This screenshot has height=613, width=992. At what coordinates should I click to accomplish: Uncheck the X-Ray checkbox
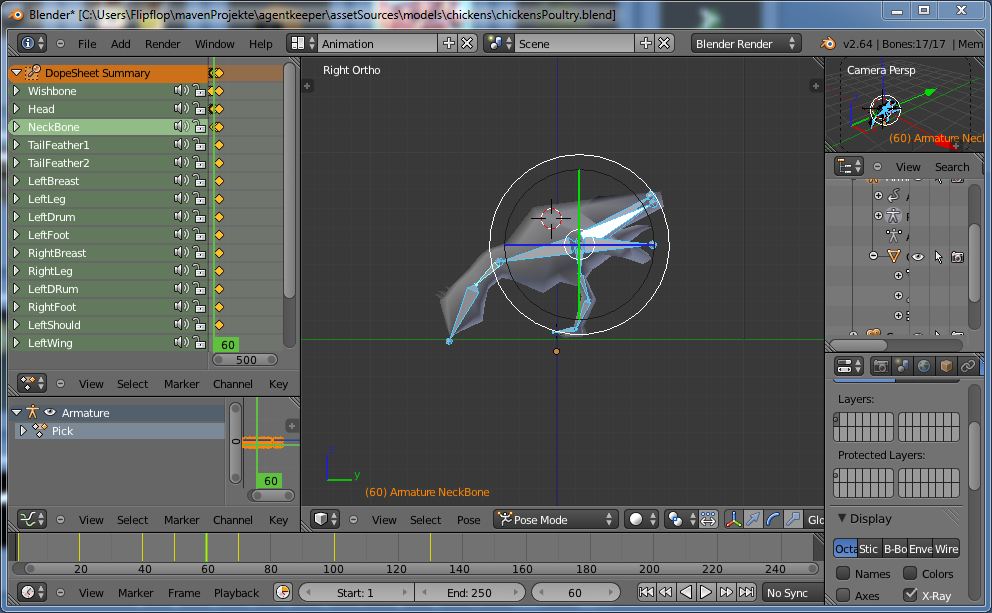(910, 595)
